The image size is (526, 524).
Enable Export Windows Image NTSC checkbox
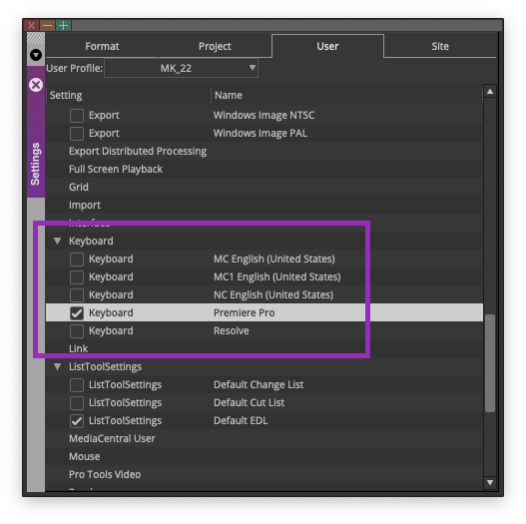pyautogui.click(x=77, y=115)
